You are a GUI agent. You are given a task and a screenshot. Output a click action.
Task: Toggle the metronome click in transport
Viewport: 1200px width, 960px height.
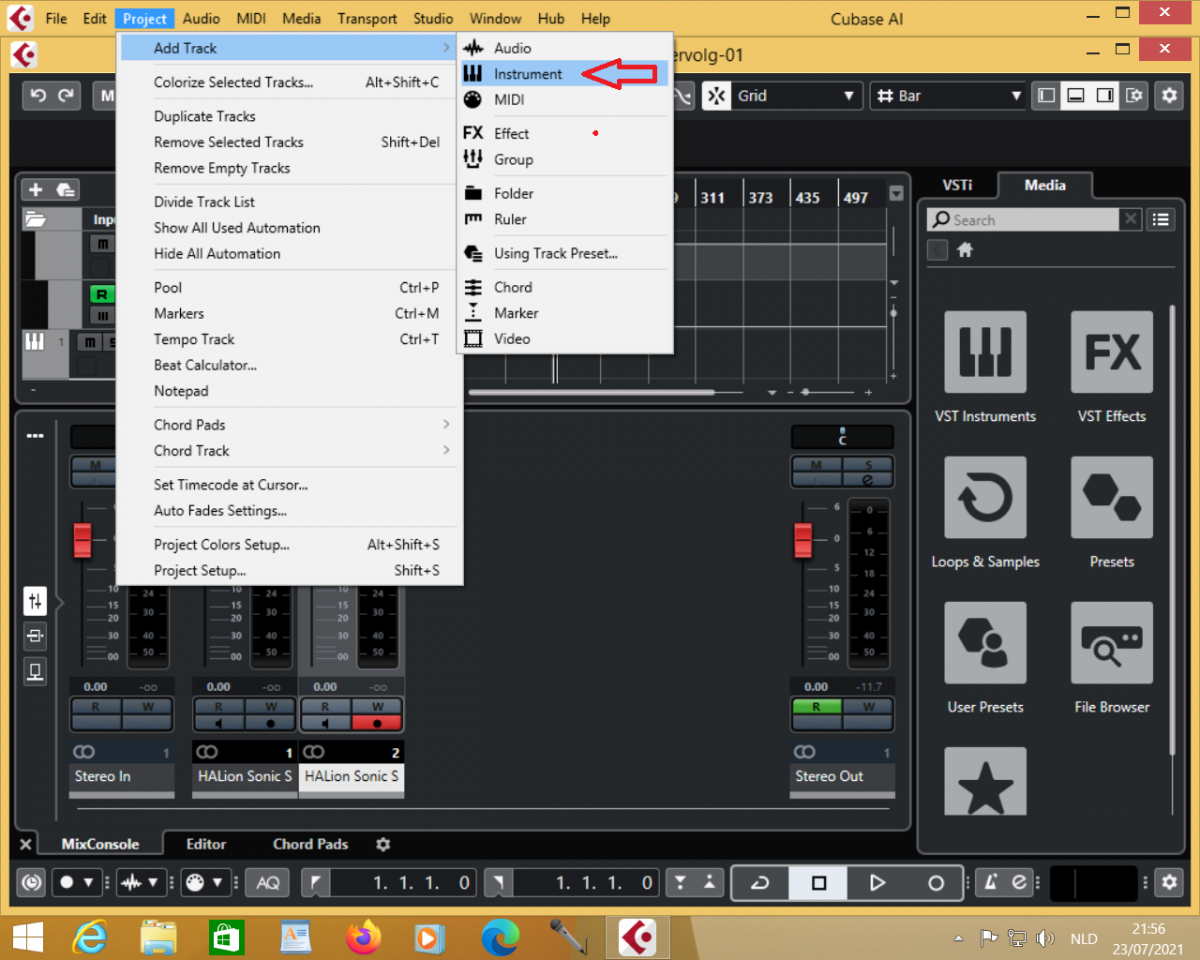coord(991,883)
